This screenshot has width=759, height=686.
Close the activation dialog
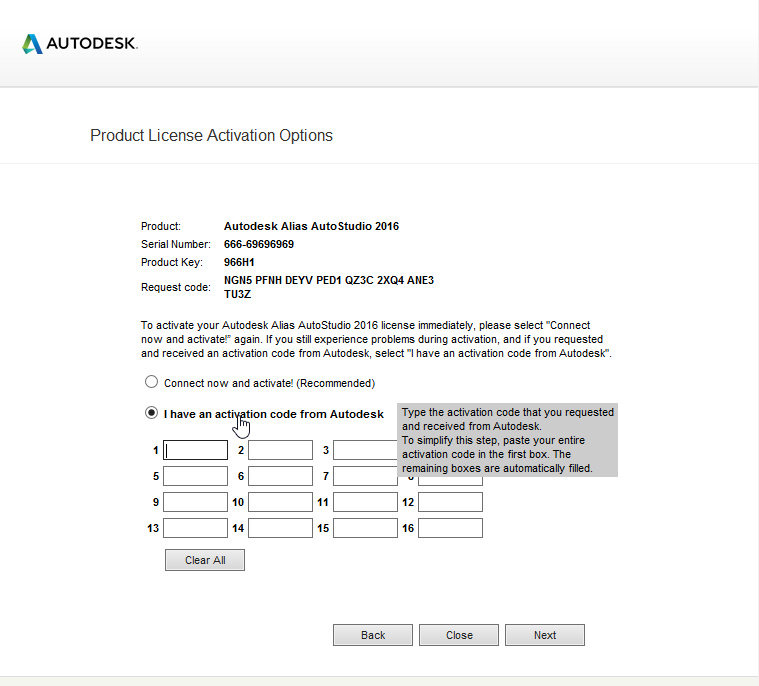[459, 635]
